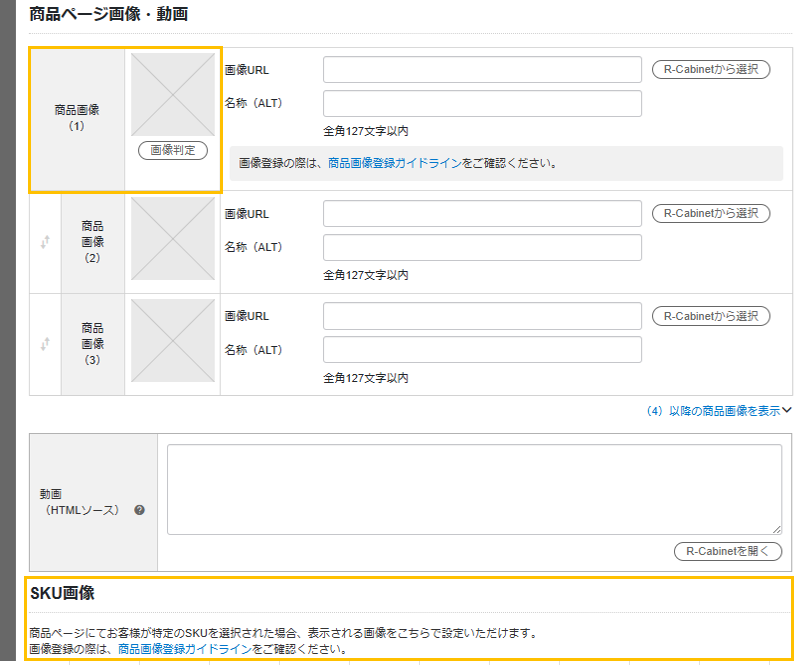Run 画像判定 for product image 1

[x=171, y=152]
